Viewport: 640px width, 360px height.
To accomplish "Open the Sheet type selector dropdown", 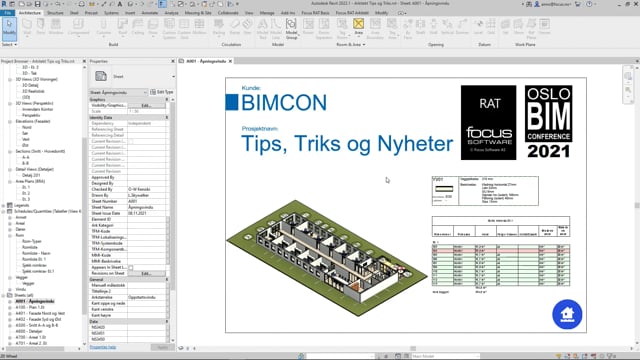I will [173, 76].
